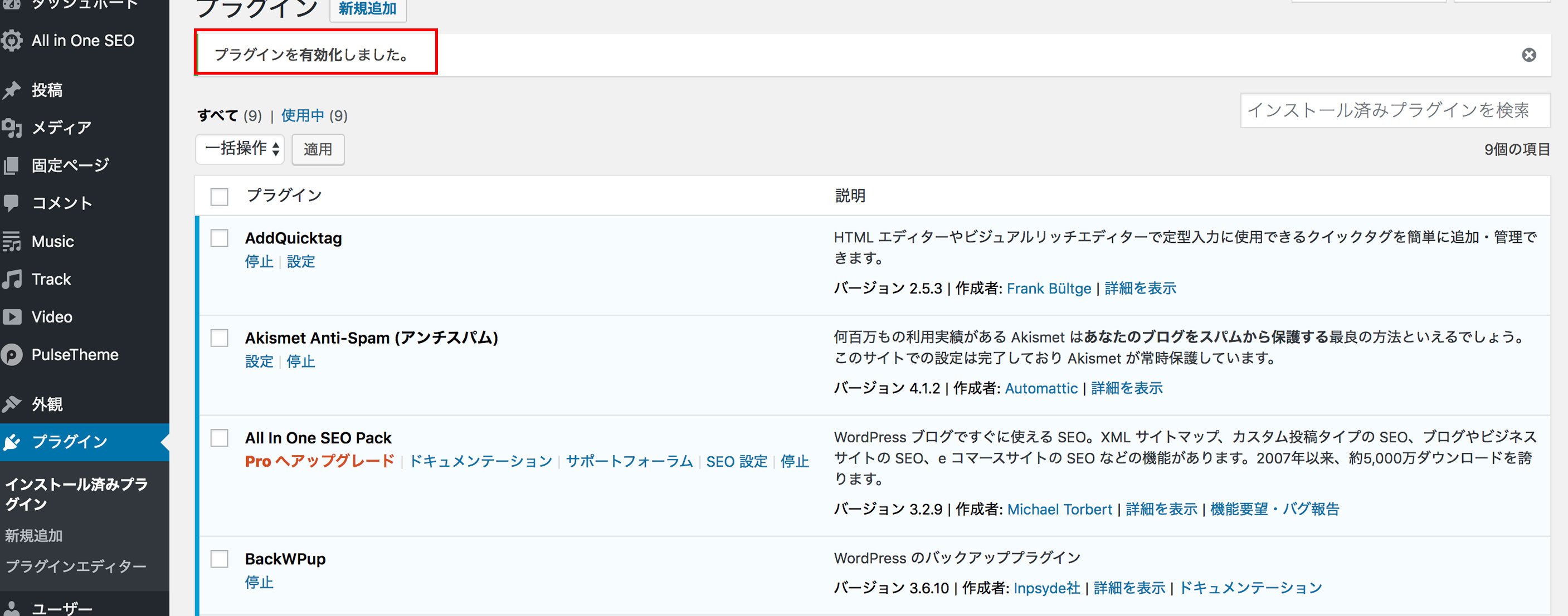Open the SEO 設定 link
1568x616 pixels.
(x=737, y=461)
